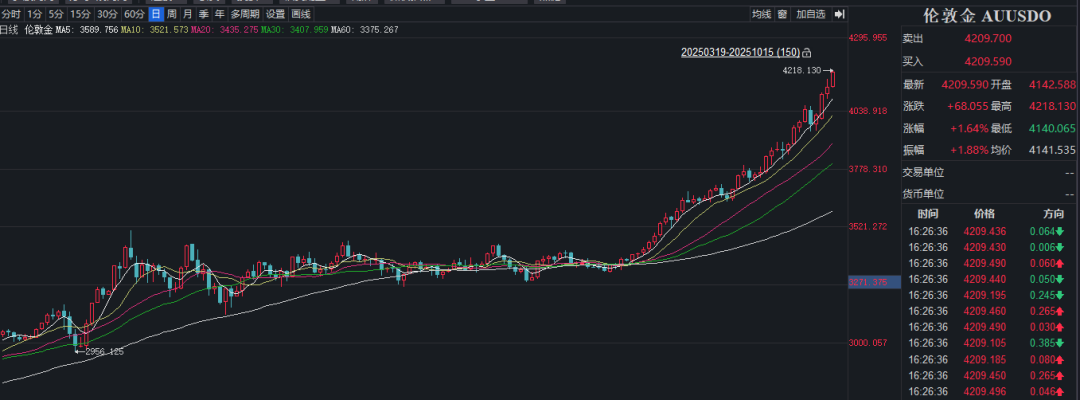Select the daily 日 period

[x=156, y=14]
